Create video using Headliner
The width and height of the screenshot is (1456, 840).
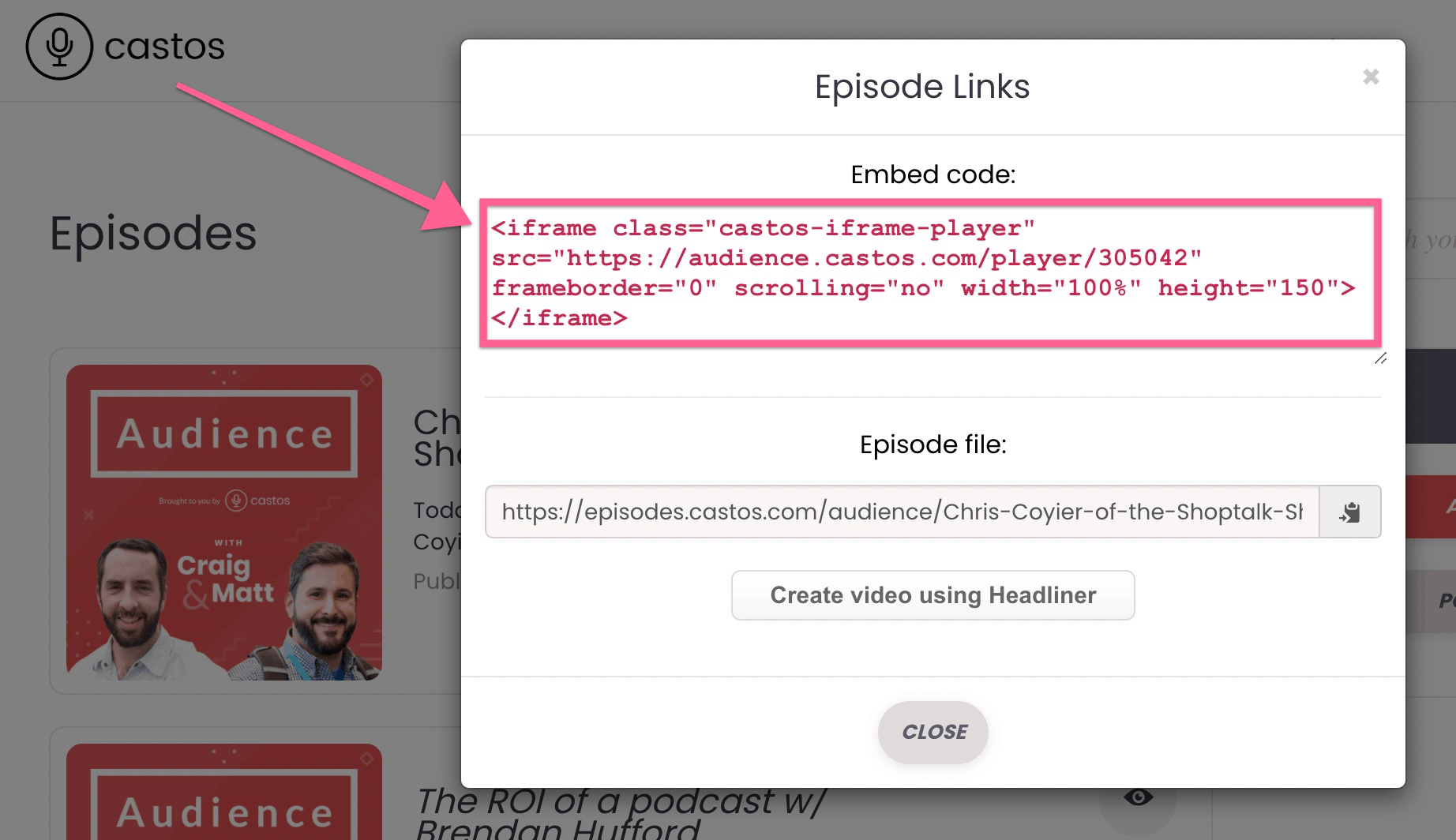pos(933,595)
